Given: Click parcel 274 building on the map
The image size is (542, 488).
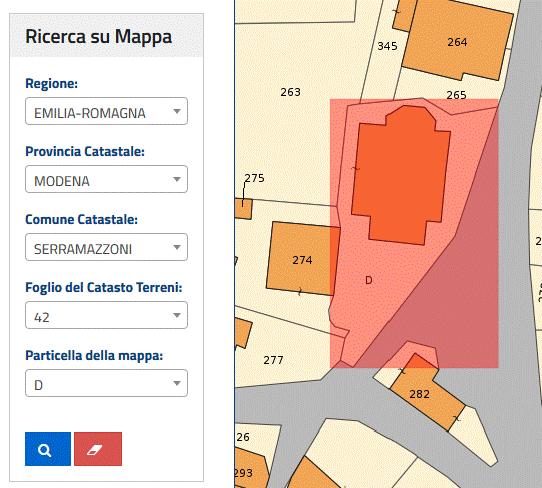Looking at the screenshot, I should point(302,260).
